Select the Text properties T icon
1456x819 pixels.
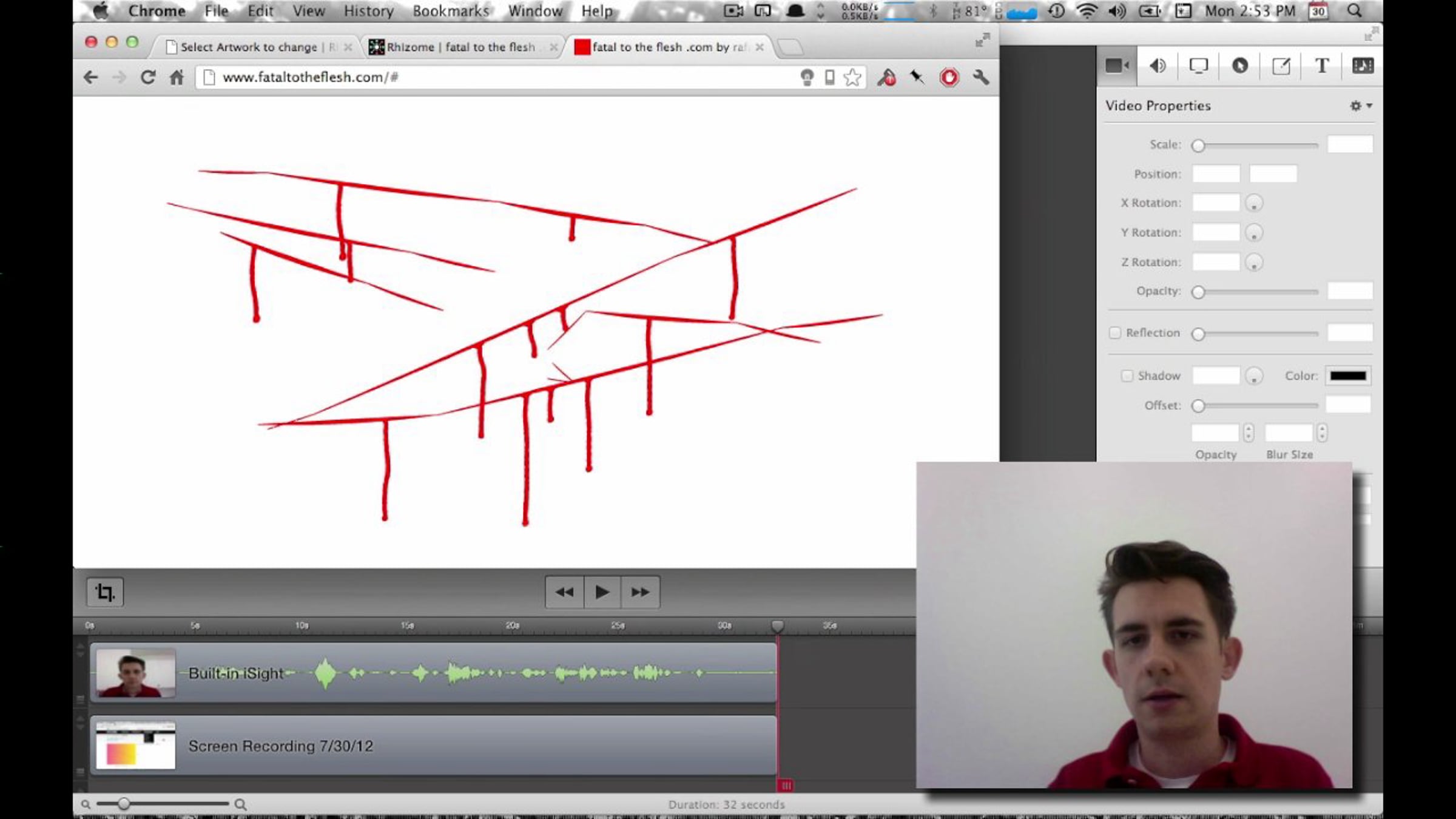pos(1322,66)
